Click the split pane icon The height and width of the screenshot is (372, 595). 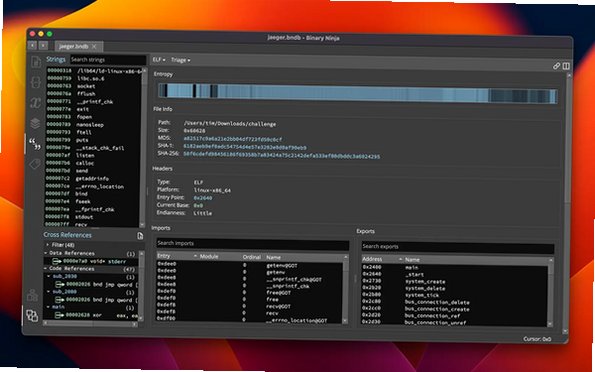click(566, 66)
